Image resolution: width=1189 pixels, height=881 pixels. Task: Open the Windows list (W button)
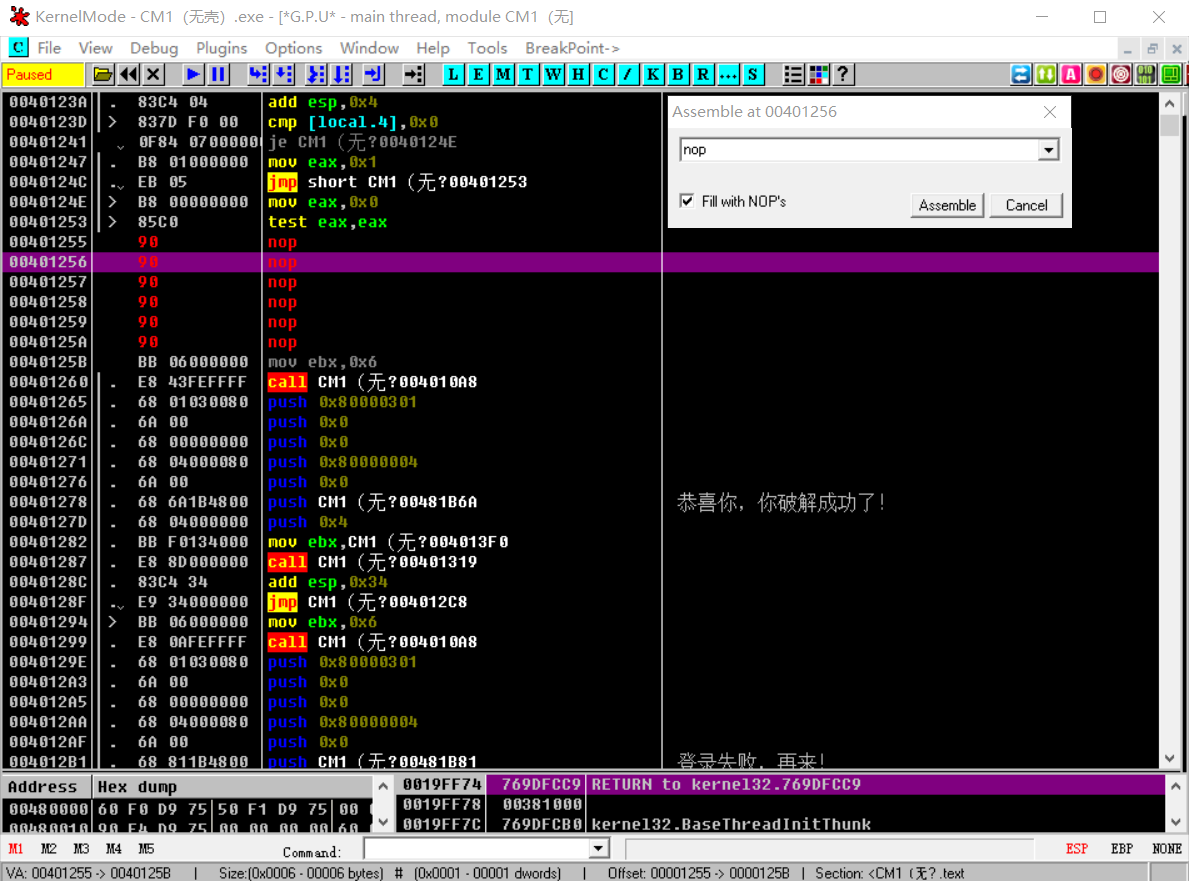[x=553, y=74]
